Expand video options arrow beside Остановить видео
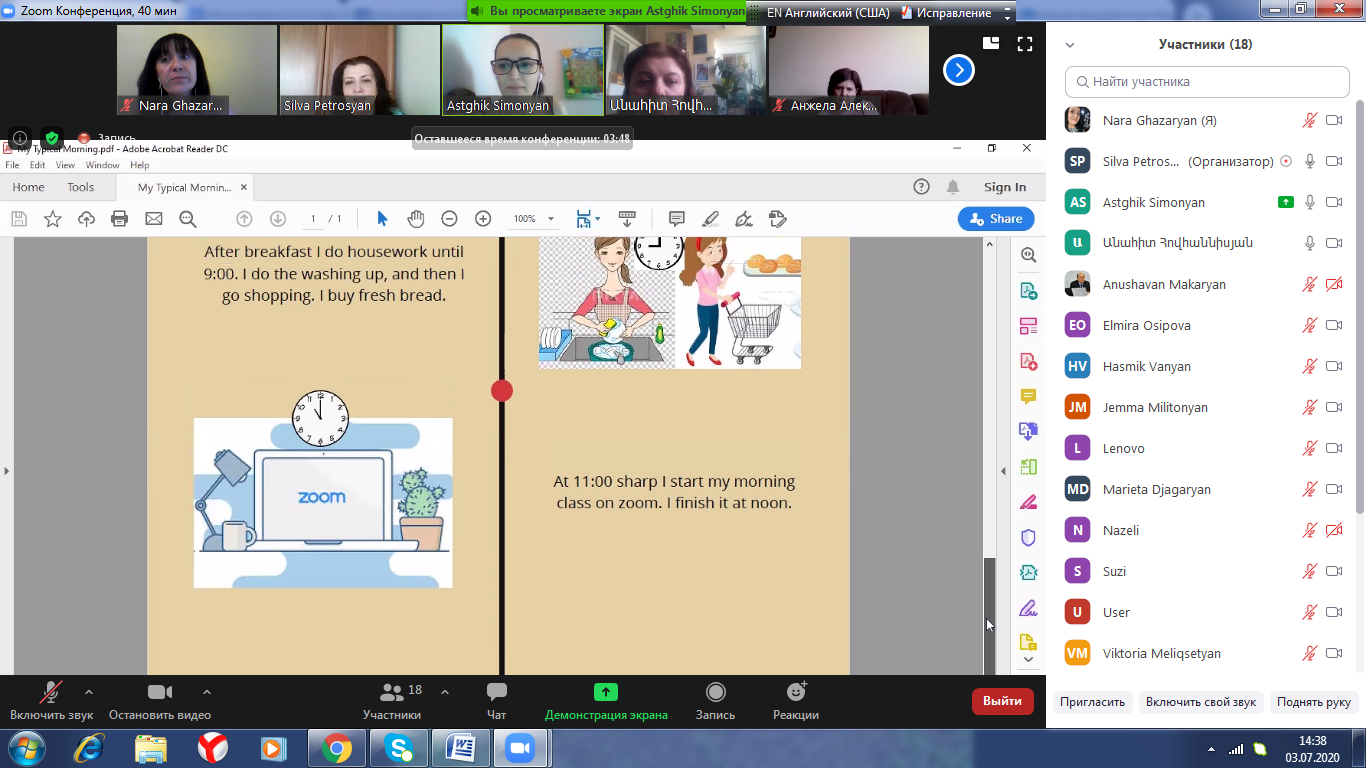This screenshot has height=768, width=1366. pos(207,691)
